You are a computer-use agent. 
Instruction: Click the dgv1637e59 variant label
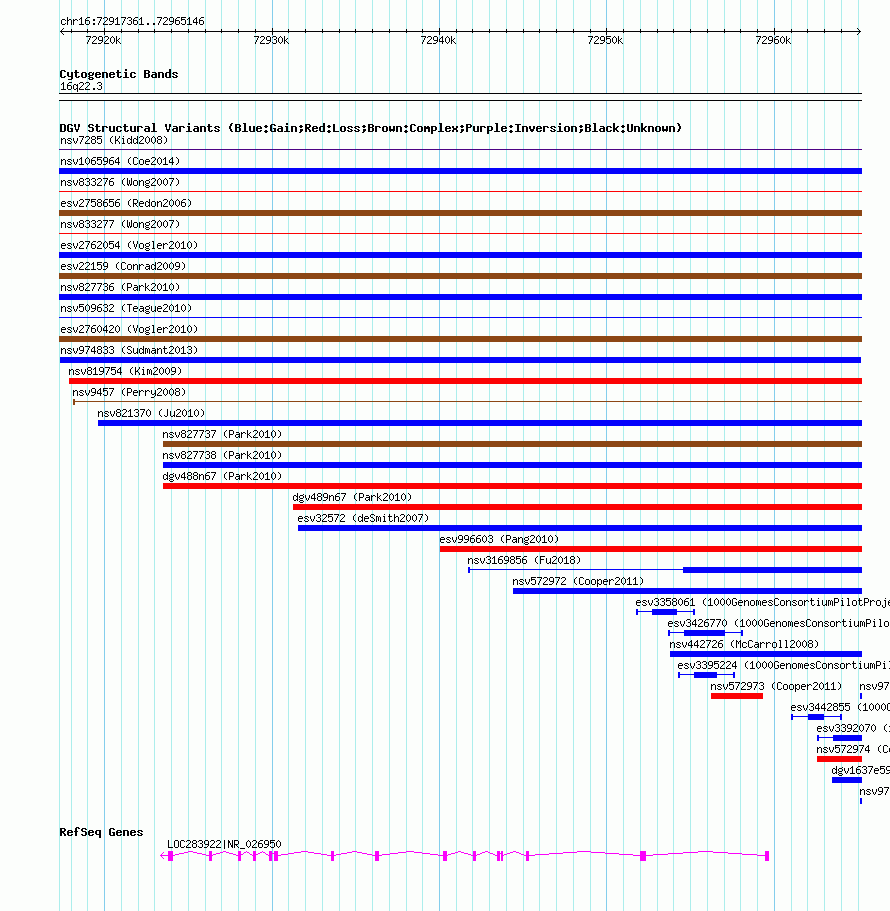coord(860,770)
